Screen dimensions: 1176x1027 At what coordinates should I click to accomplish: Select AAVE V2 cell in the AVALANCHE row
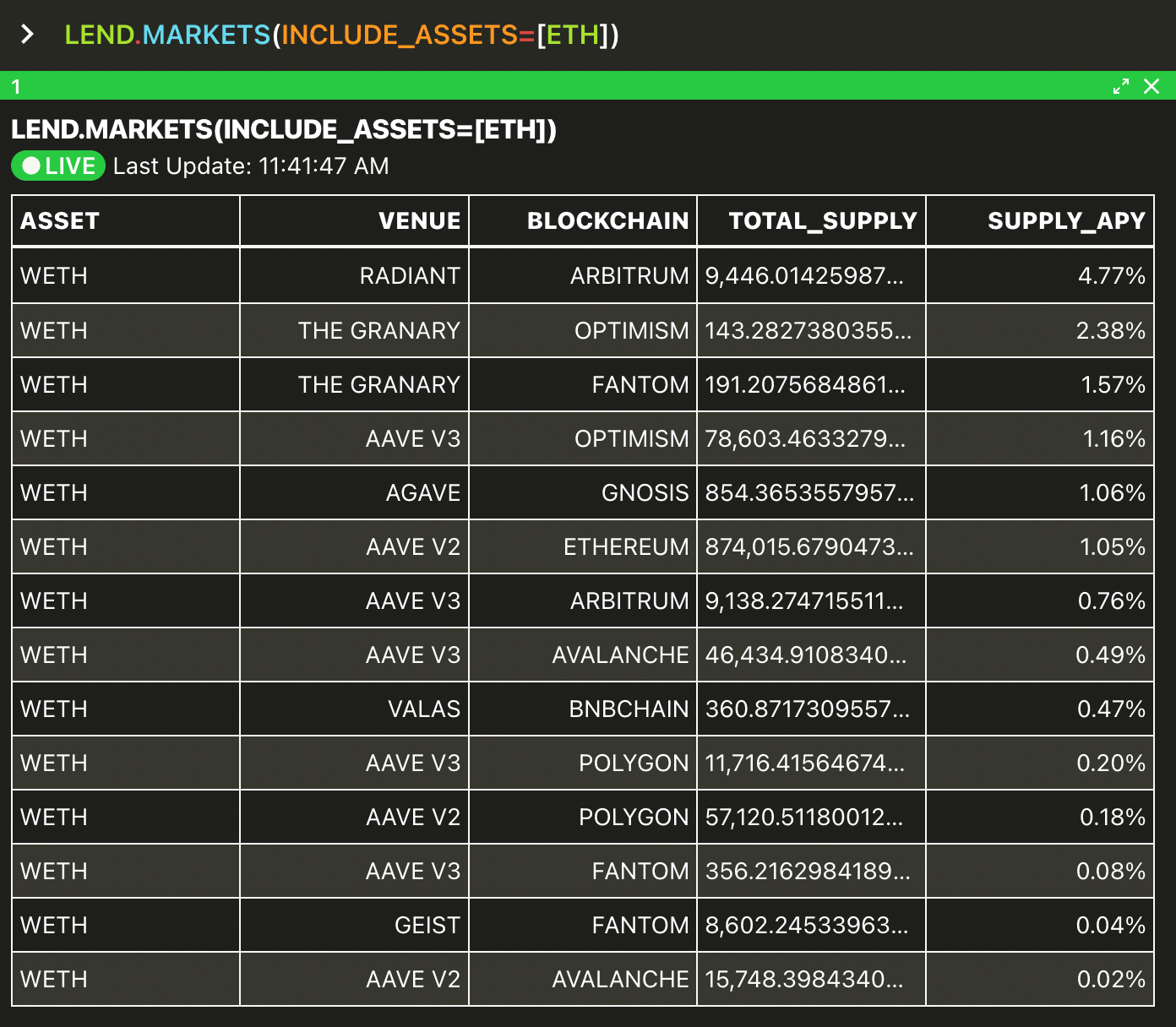point(355,979)
